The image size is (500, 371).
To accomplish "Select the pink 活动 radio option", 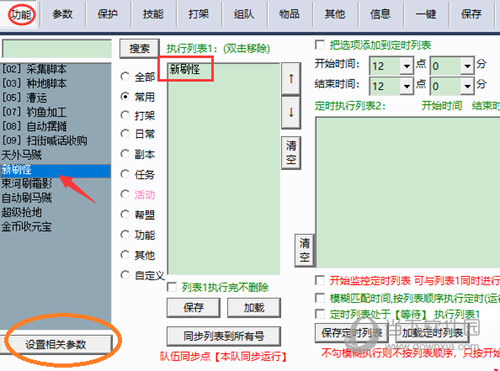I will coord(125,194).
